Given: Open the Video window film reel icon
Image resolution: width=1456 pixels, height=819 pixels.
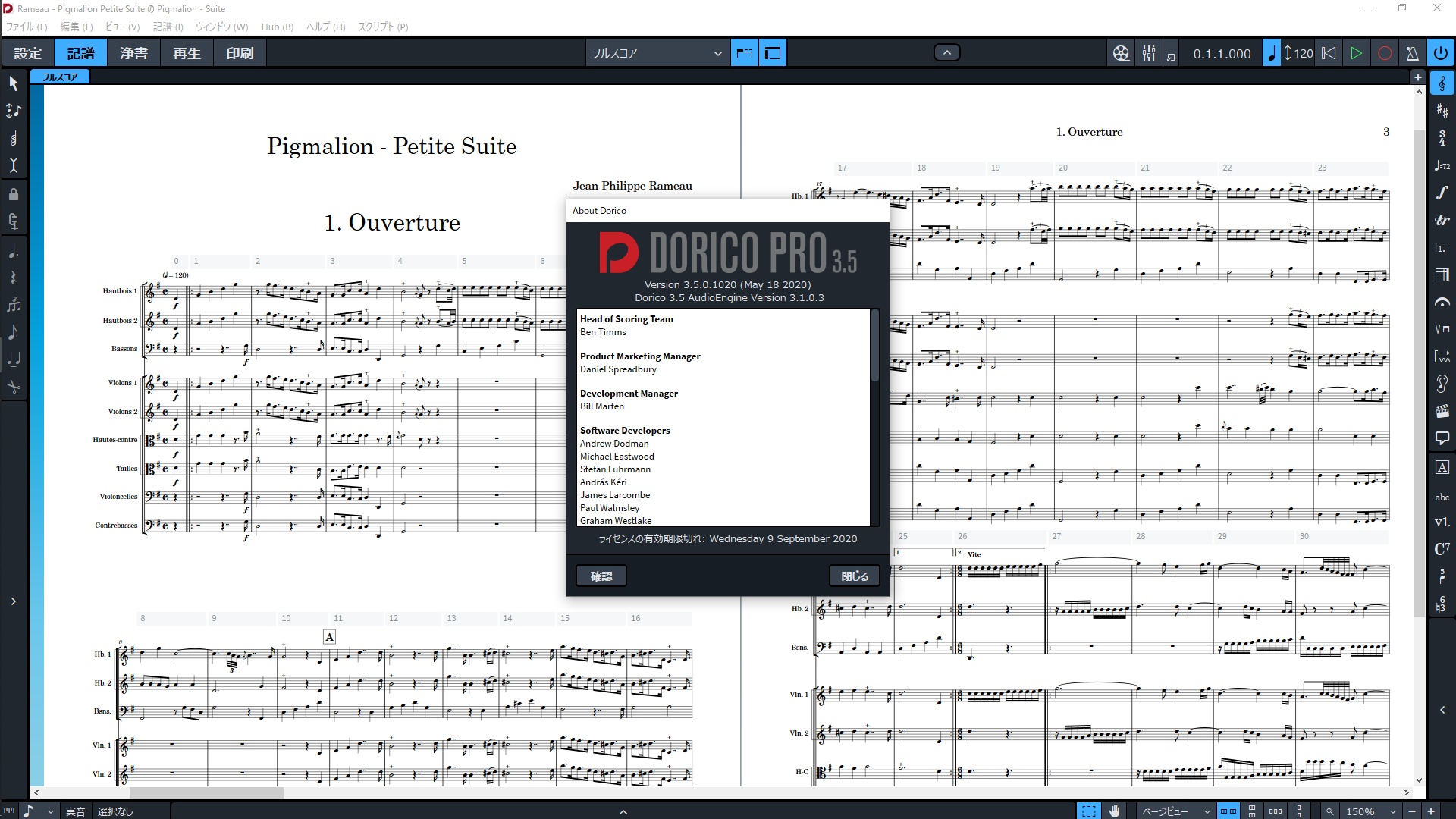Looking at the screenshot, I should [1121, 53].
